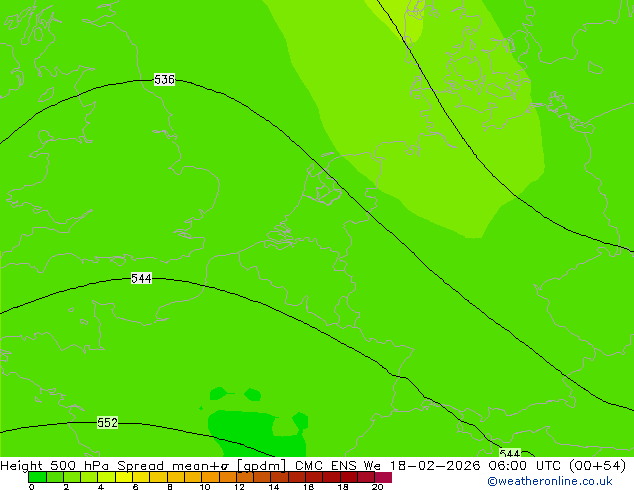Click the 544 contour label over southern England

pos(141,278)
